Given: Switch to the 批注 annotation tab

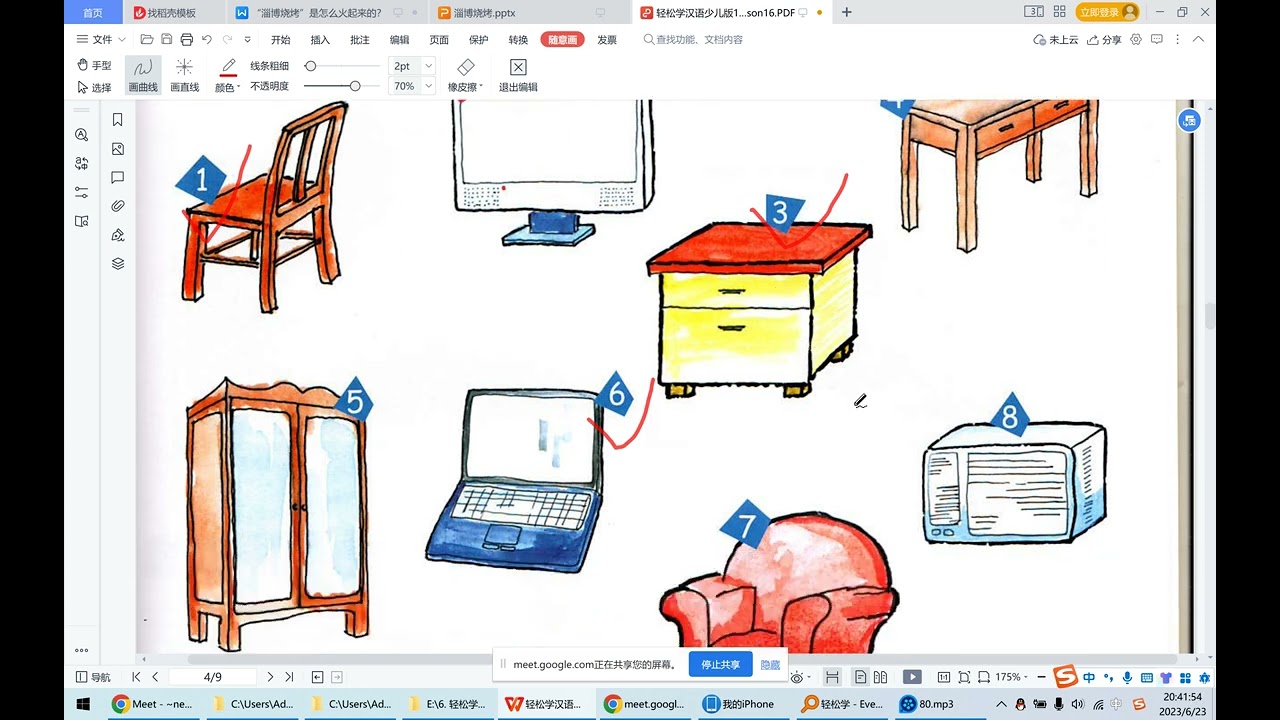Looking at the screenshot, I should click(360, 40).
